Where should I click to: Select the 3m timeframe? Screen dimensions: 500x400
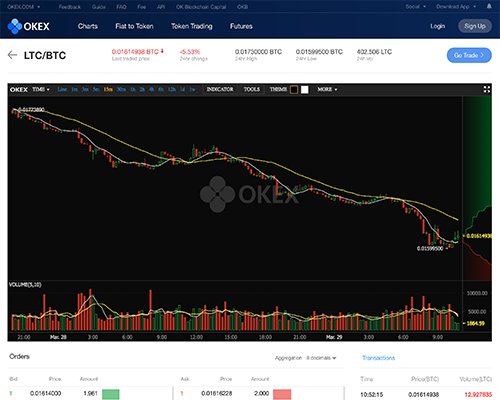[85, 89]
